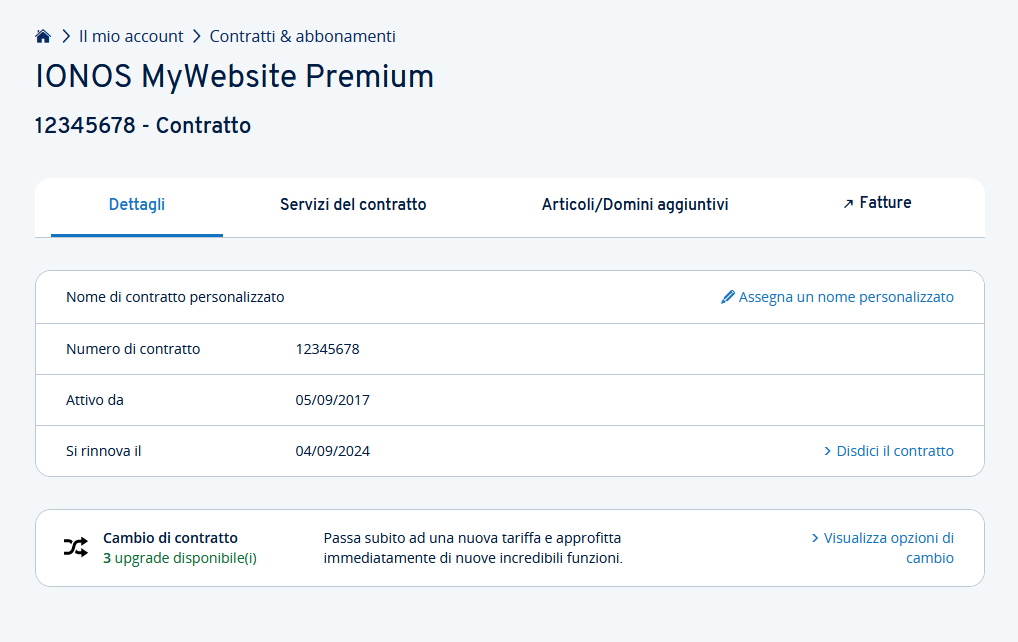Click '3 upgrade disponibile(i)' text
This screenshot has width=1018, height=642.
(x=180, y=558)
